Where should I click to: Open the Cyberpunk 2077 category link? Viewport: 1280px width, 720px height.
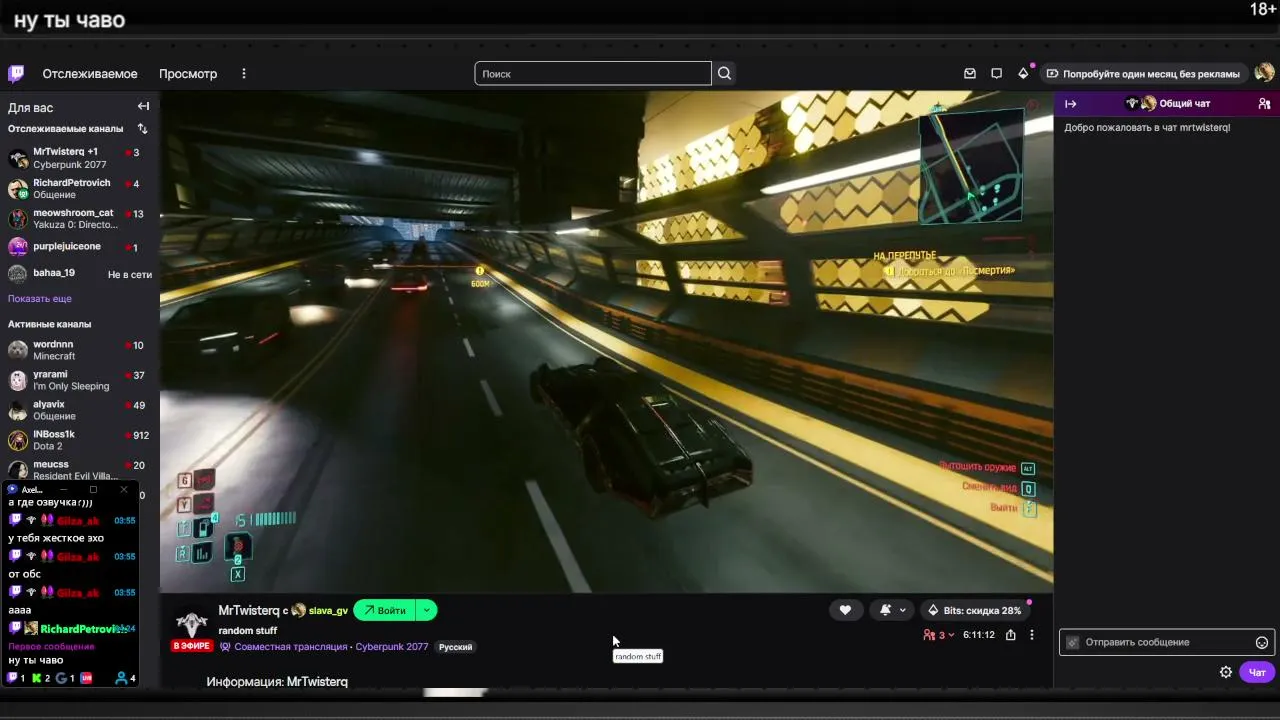pyautogui.click(x=392, y=647)
